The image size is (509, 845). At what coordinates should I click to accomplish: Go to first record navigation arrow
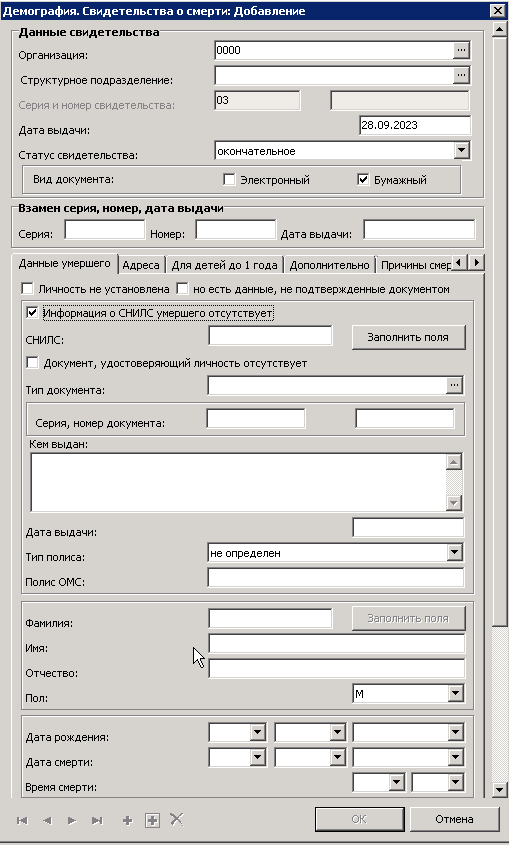(22, 820)
